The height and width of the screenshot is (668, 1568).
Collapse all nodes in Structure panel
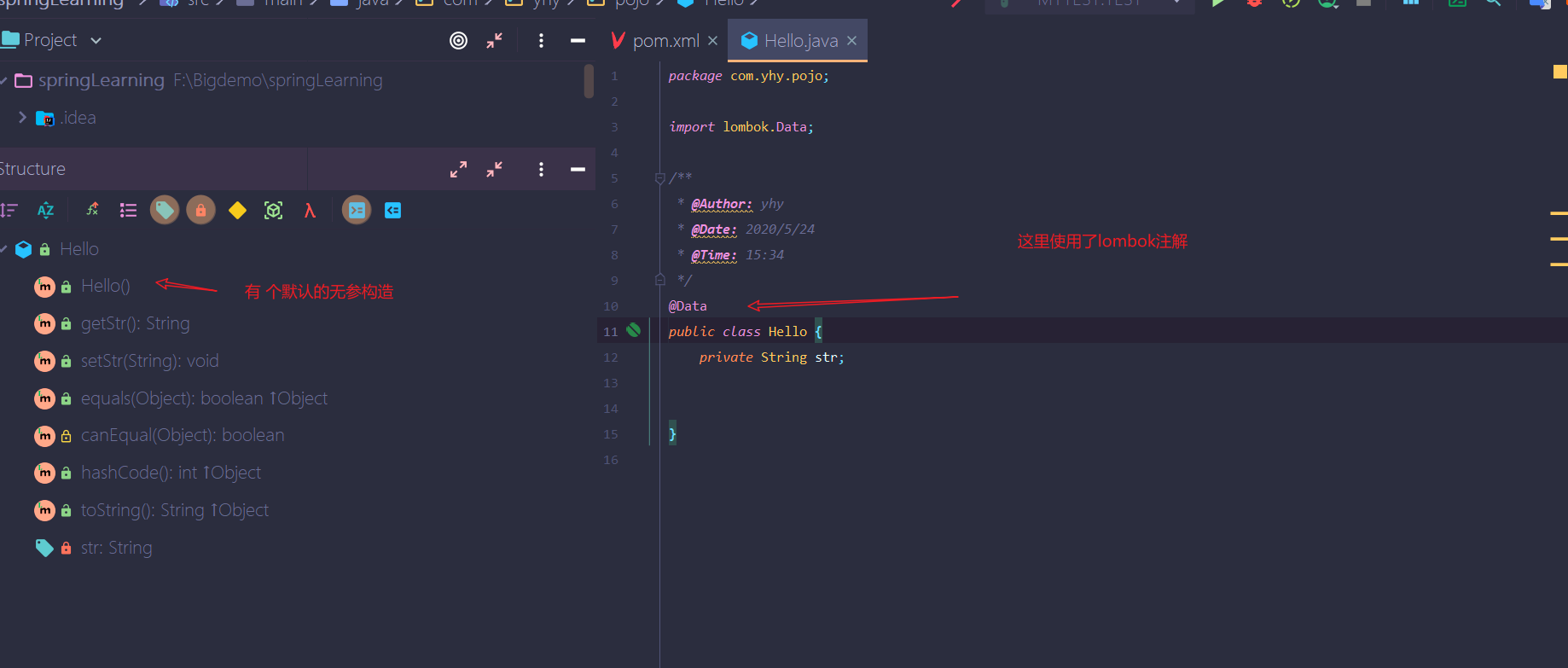pos(495,169)
